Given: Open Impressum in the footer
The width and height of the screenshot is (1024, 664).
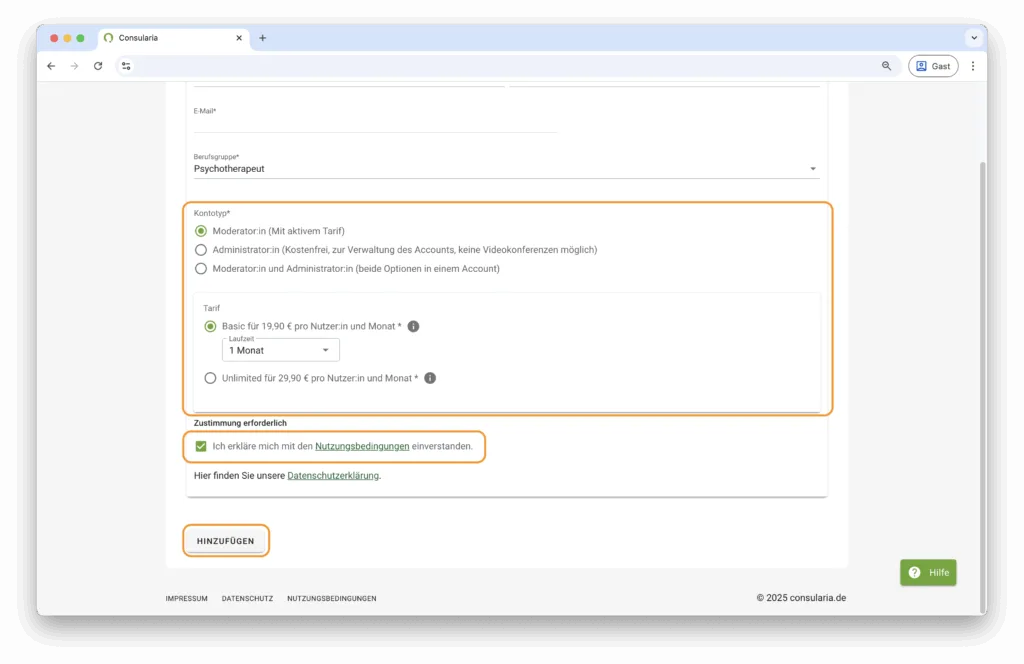Looking at the screenshot, I should click(187, 598).
